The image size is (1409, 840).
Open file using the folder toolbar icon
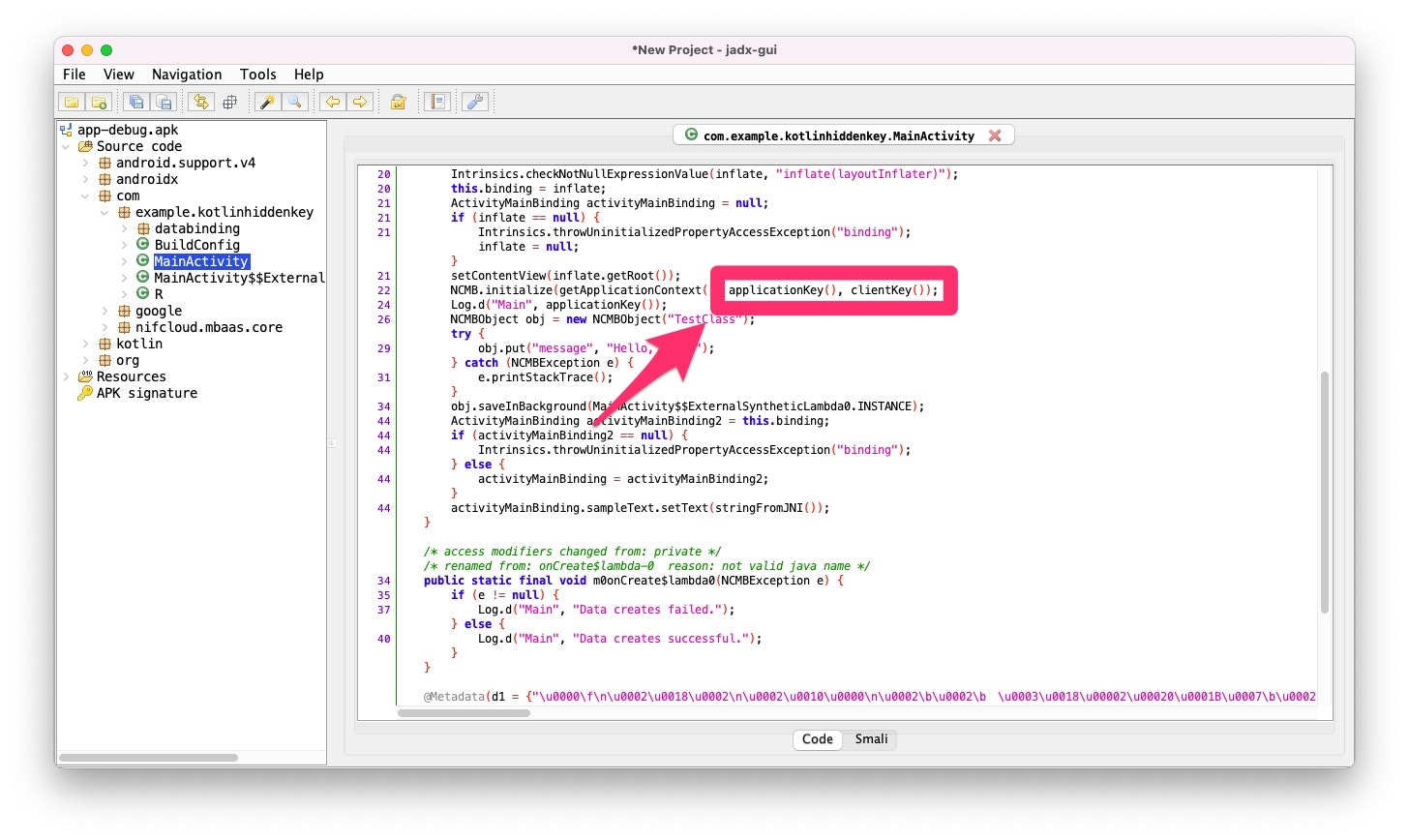tap(72, 102)
